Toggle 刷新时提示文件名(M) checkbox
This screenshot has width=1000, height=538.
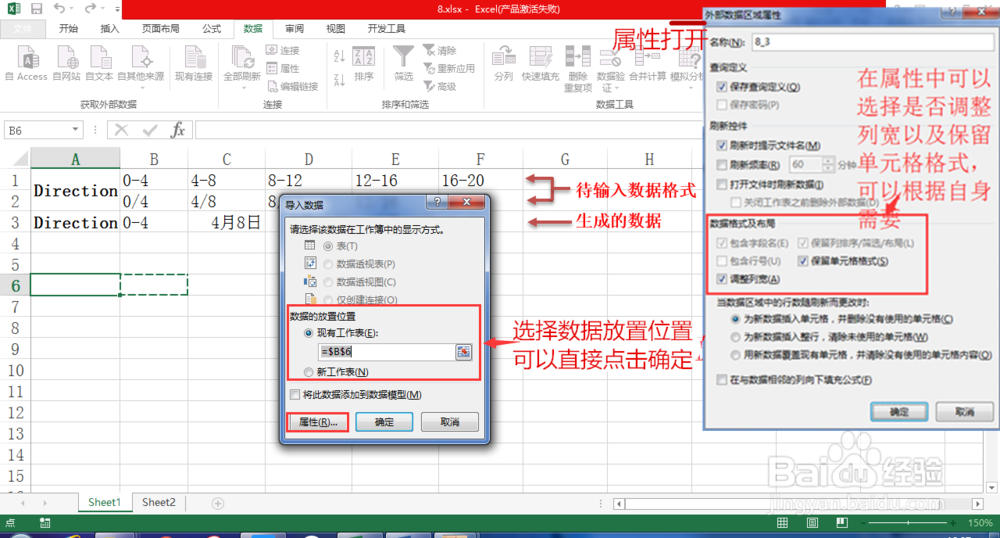click(722, 145)
